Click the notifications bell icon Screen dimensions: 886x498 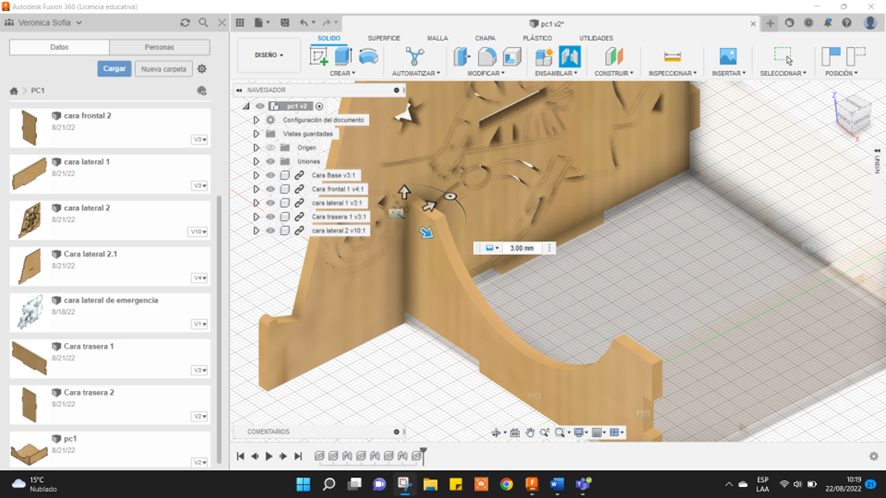[x=828, y=23]
